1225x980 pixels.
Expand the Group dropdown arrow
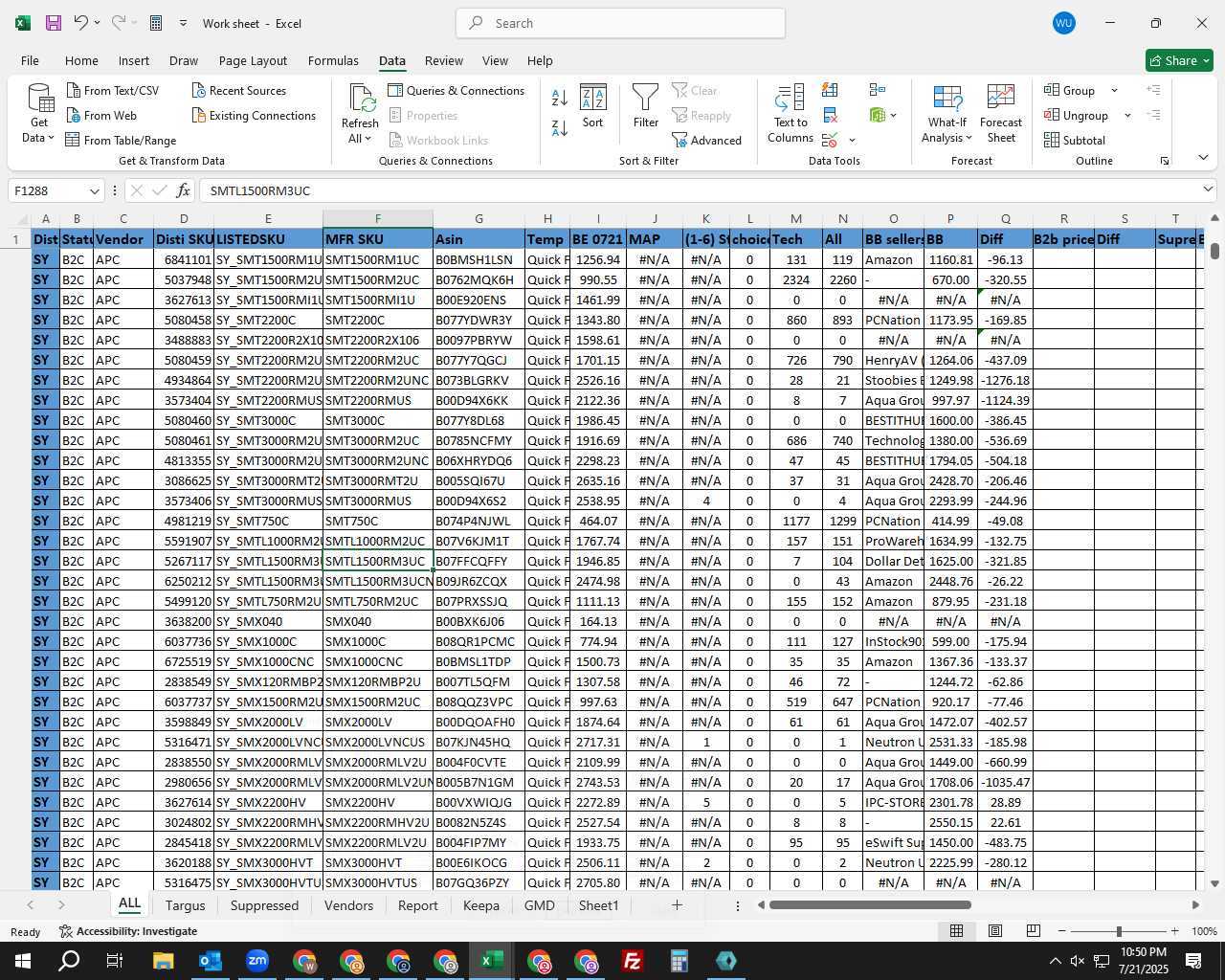1114,90
